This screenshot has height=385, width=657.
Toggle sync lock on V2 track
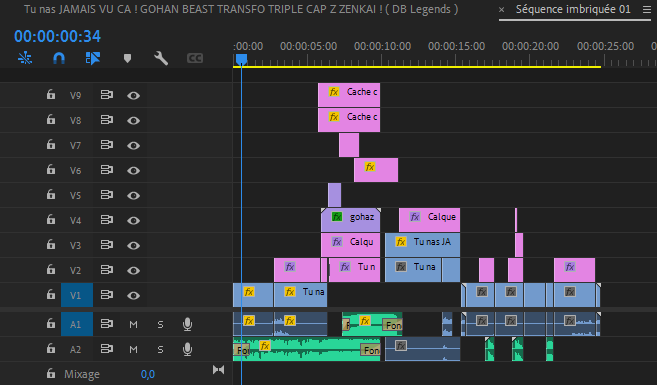click(107, 270)
